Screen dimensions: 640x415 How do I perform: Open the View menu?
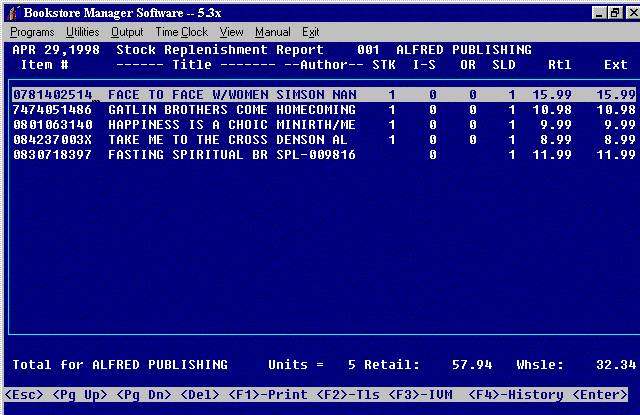pos(231,32)
